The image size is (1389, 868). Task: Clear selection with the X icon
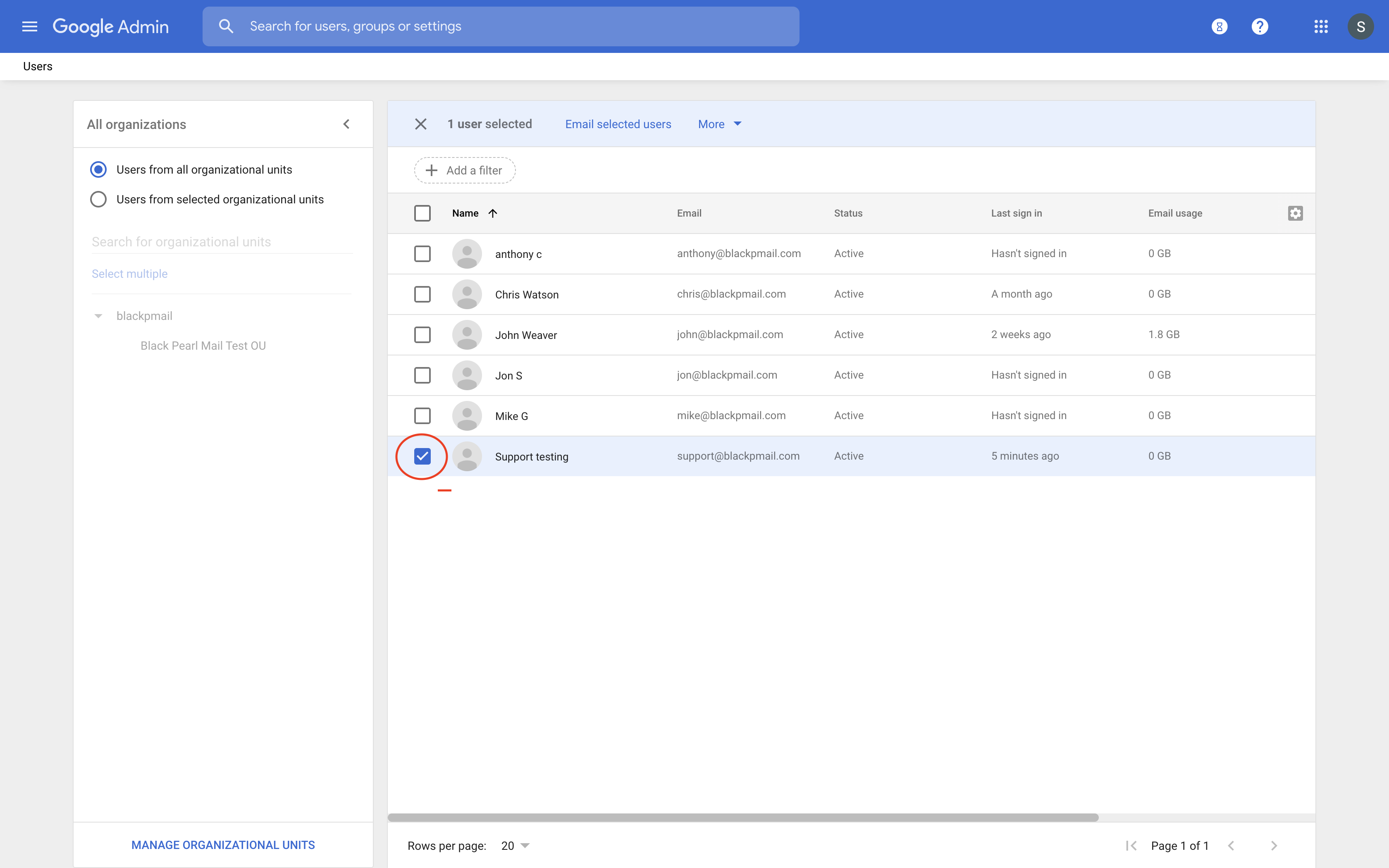pyautogui.click(x=421, y=124)
